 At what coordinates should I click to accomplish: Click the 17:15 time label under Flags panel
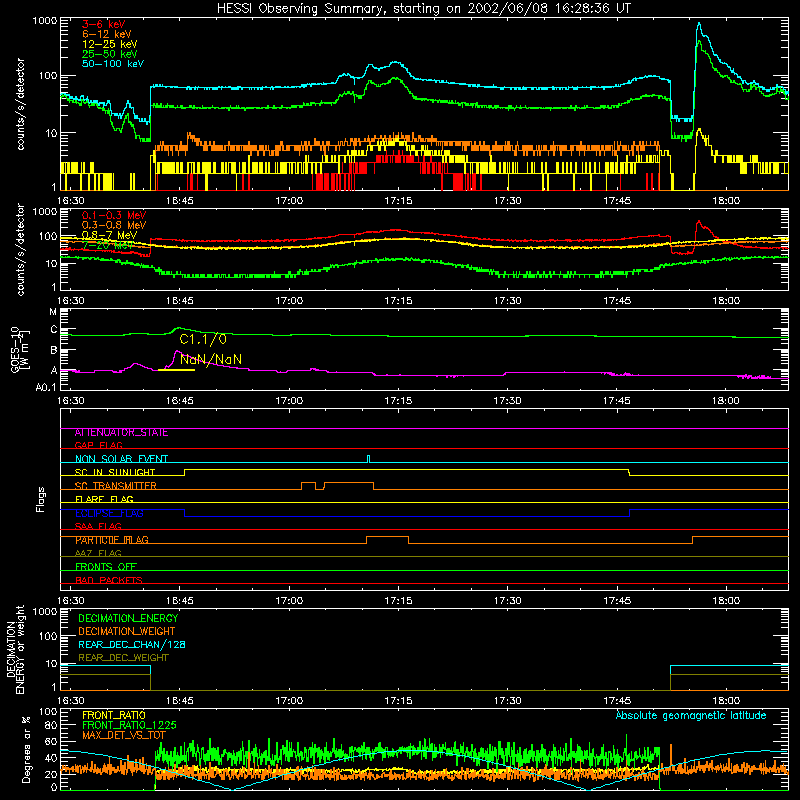tap(398, 601)
